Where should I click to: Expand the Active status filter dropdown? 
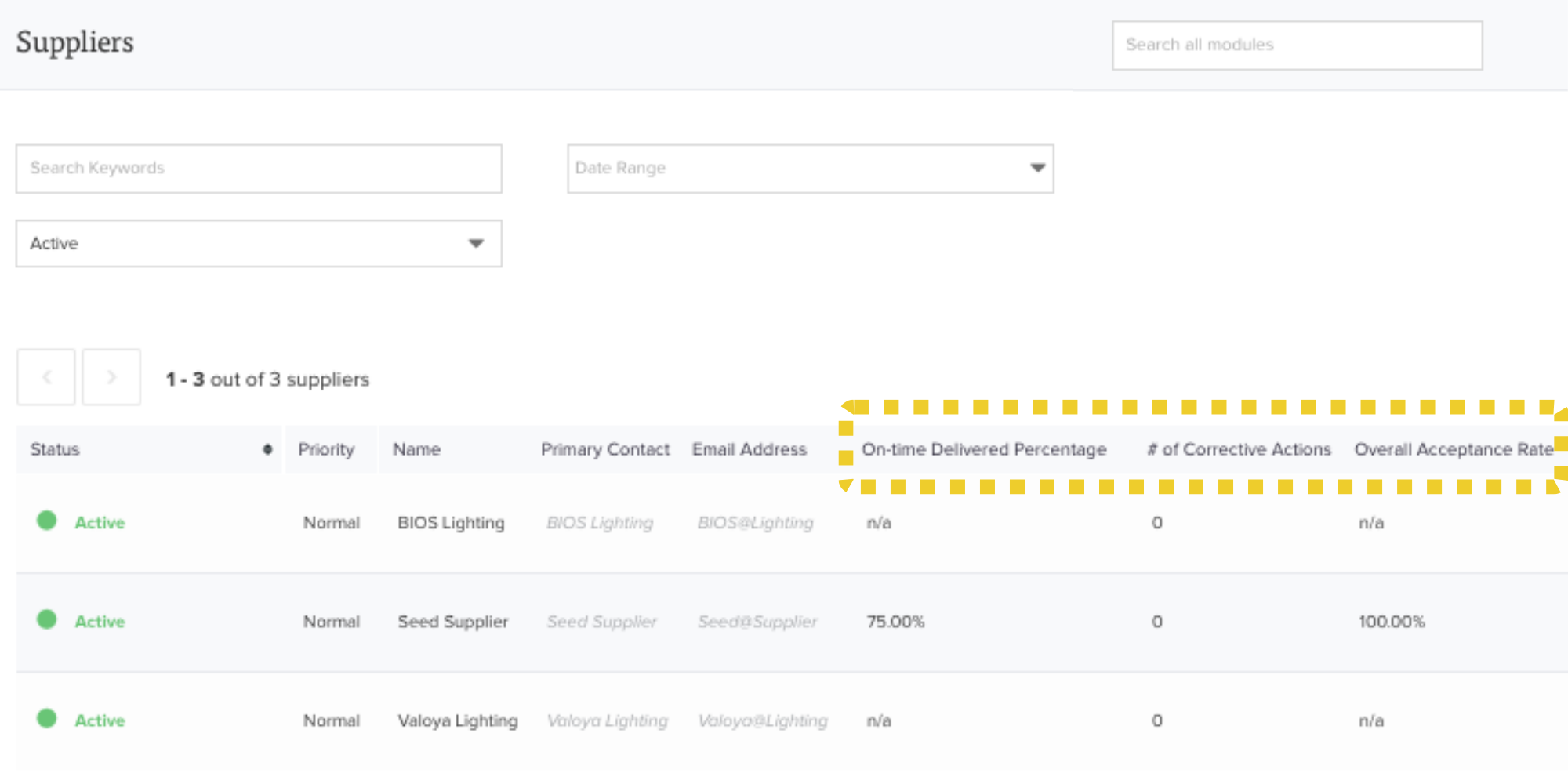[259, 244]
